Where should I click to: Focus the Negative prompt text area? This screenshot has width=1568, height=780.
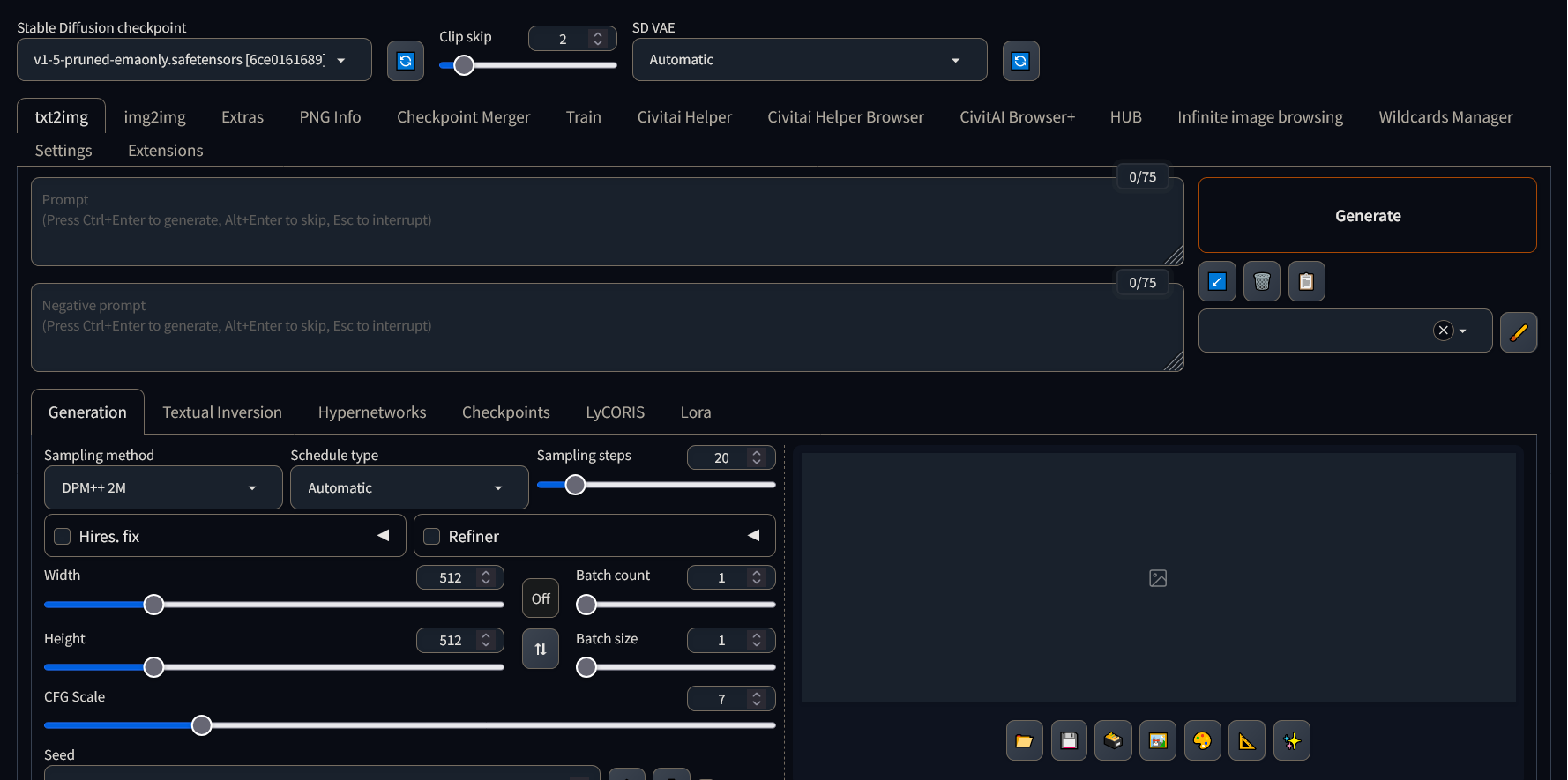point(608,328)
